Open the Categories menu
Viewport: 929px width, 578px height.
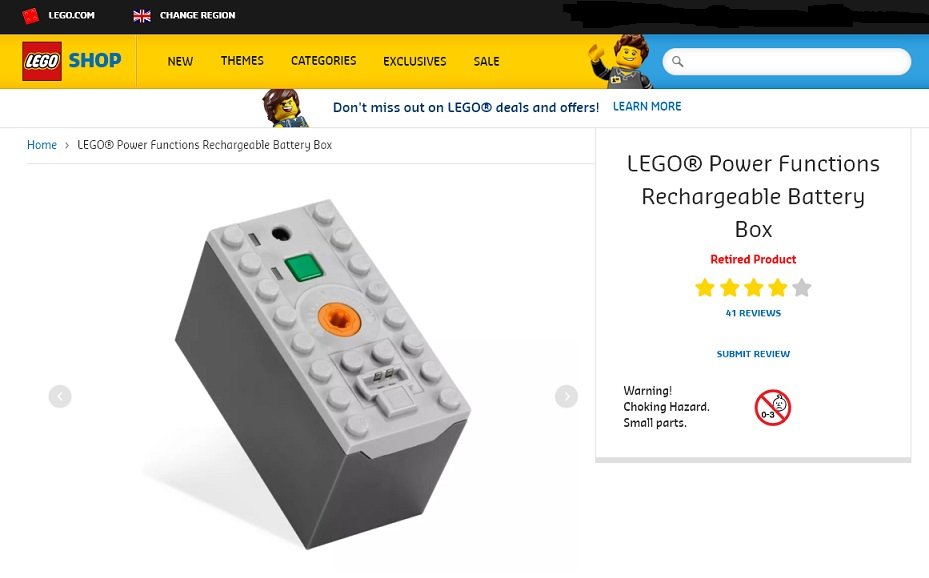click(323, 61)
